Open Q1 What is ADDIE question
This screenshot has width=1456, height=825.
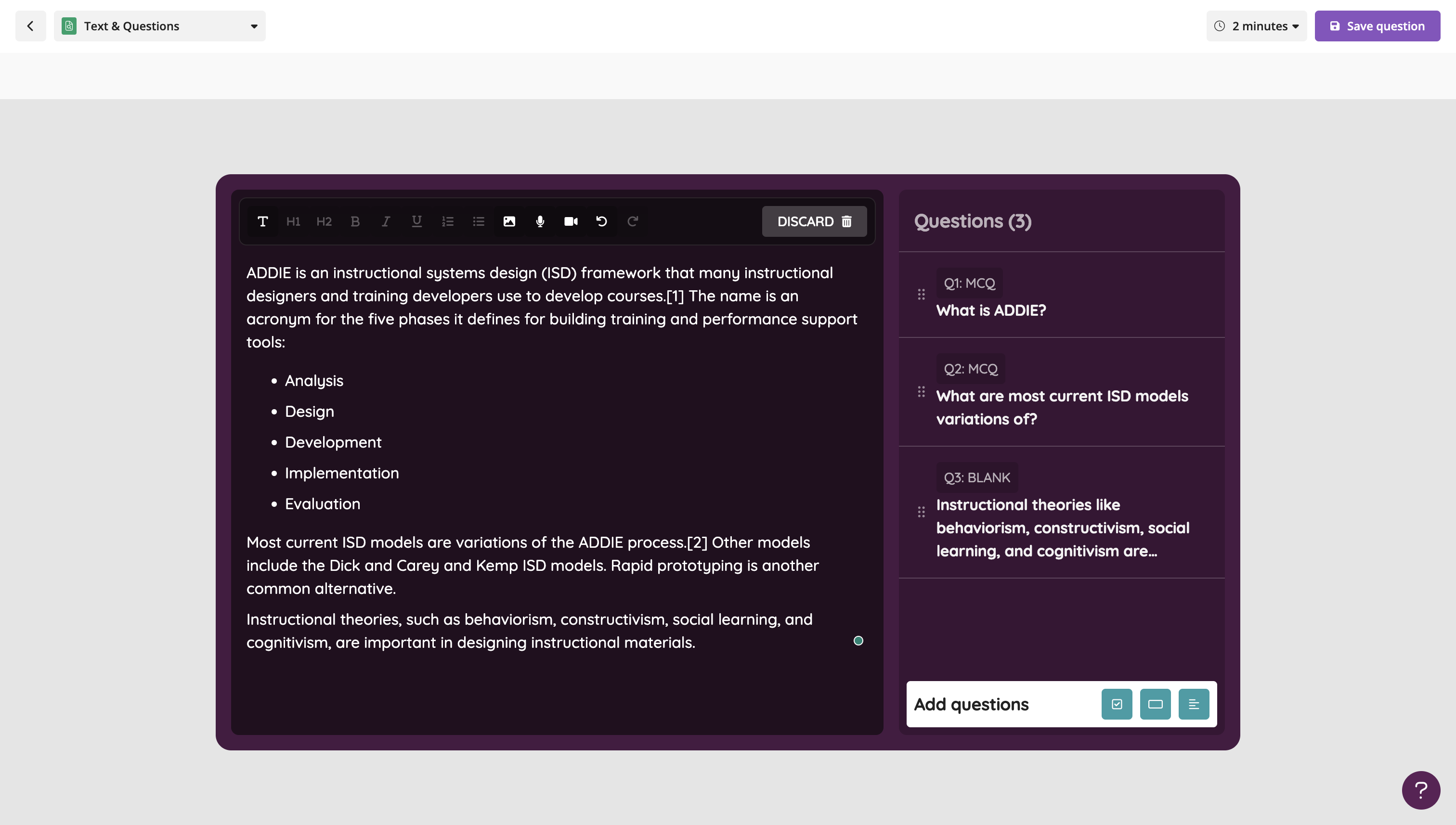click(x=991, y=310)
